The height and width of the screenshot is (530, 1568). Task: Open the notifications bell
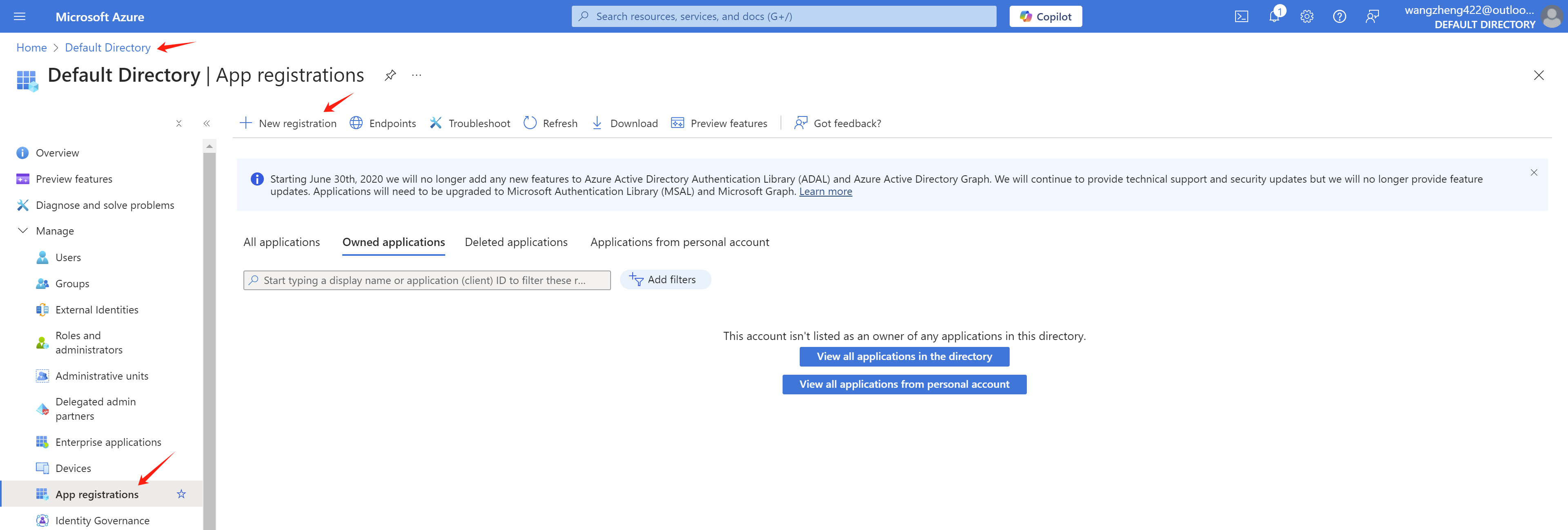[1274, 16]
